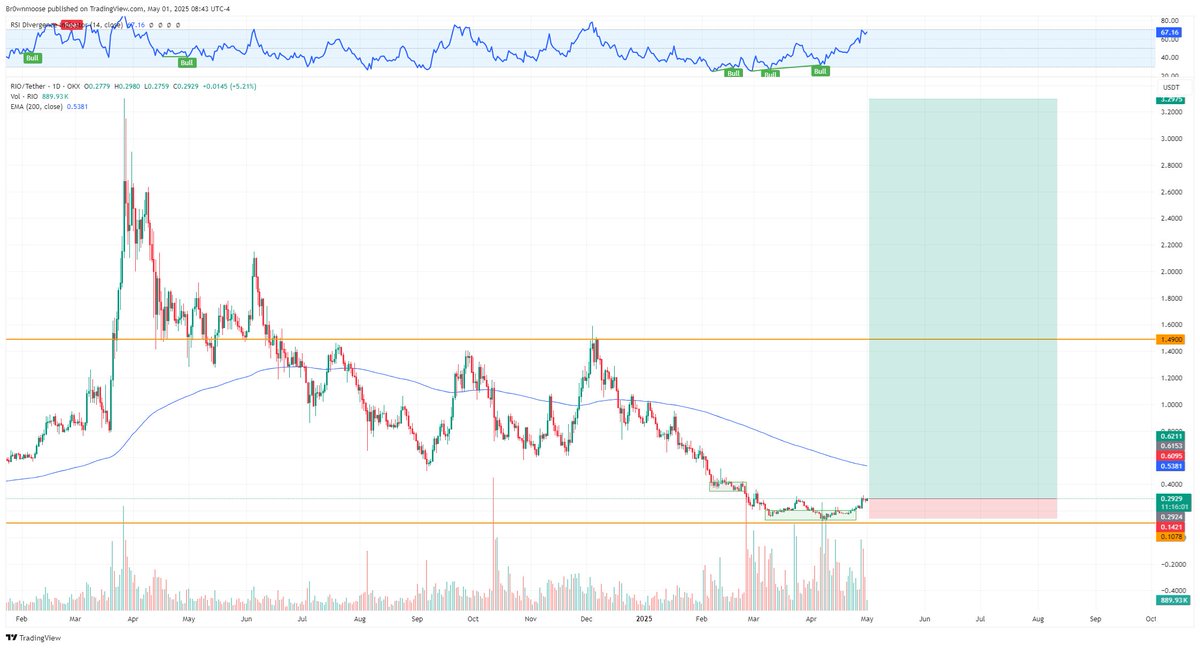1200x648 pixels.
Task: Click the 2025 label on the time axis
Action: [x=644, y=619]
